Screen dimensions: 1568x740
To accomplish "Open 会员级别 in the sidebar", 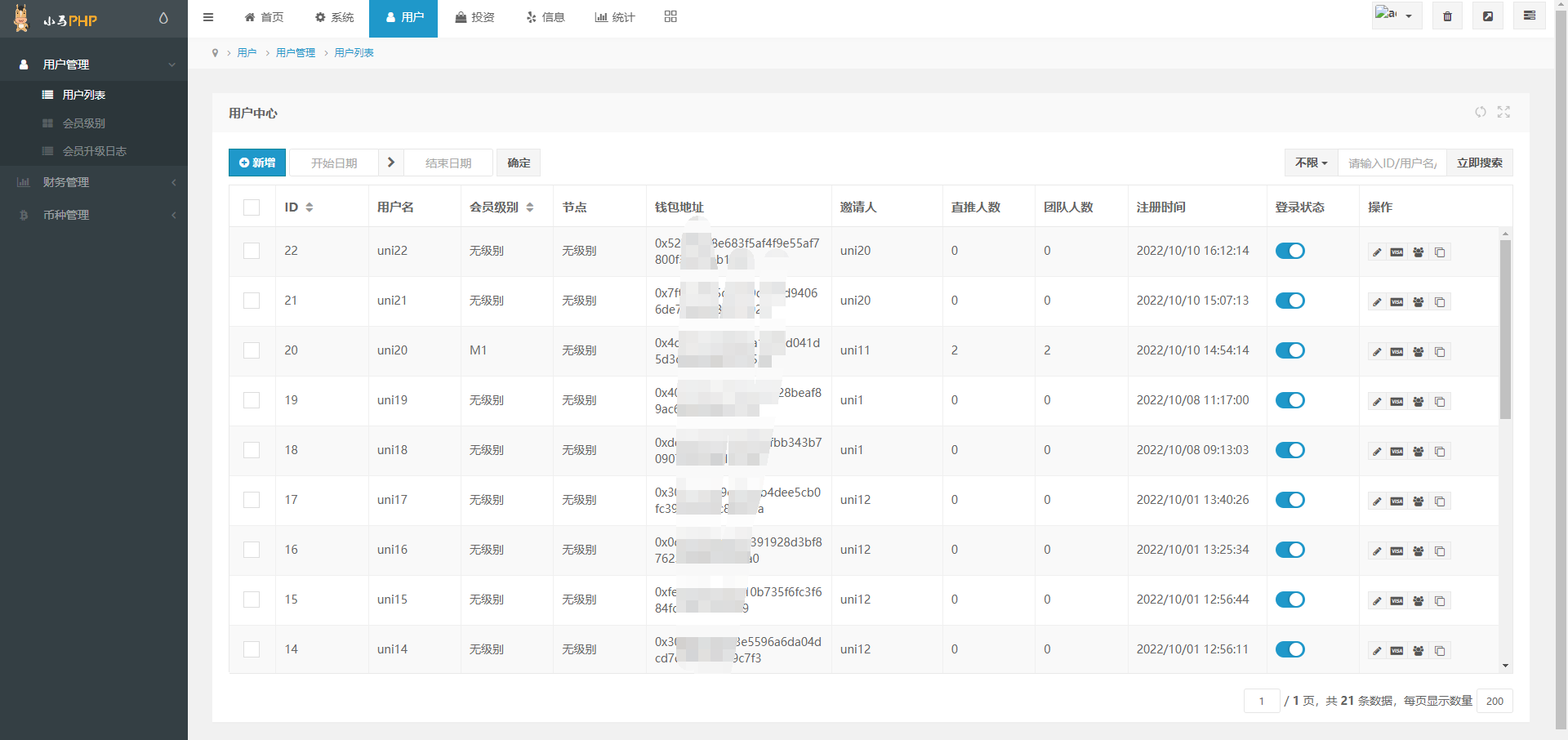I will point(84,123).
